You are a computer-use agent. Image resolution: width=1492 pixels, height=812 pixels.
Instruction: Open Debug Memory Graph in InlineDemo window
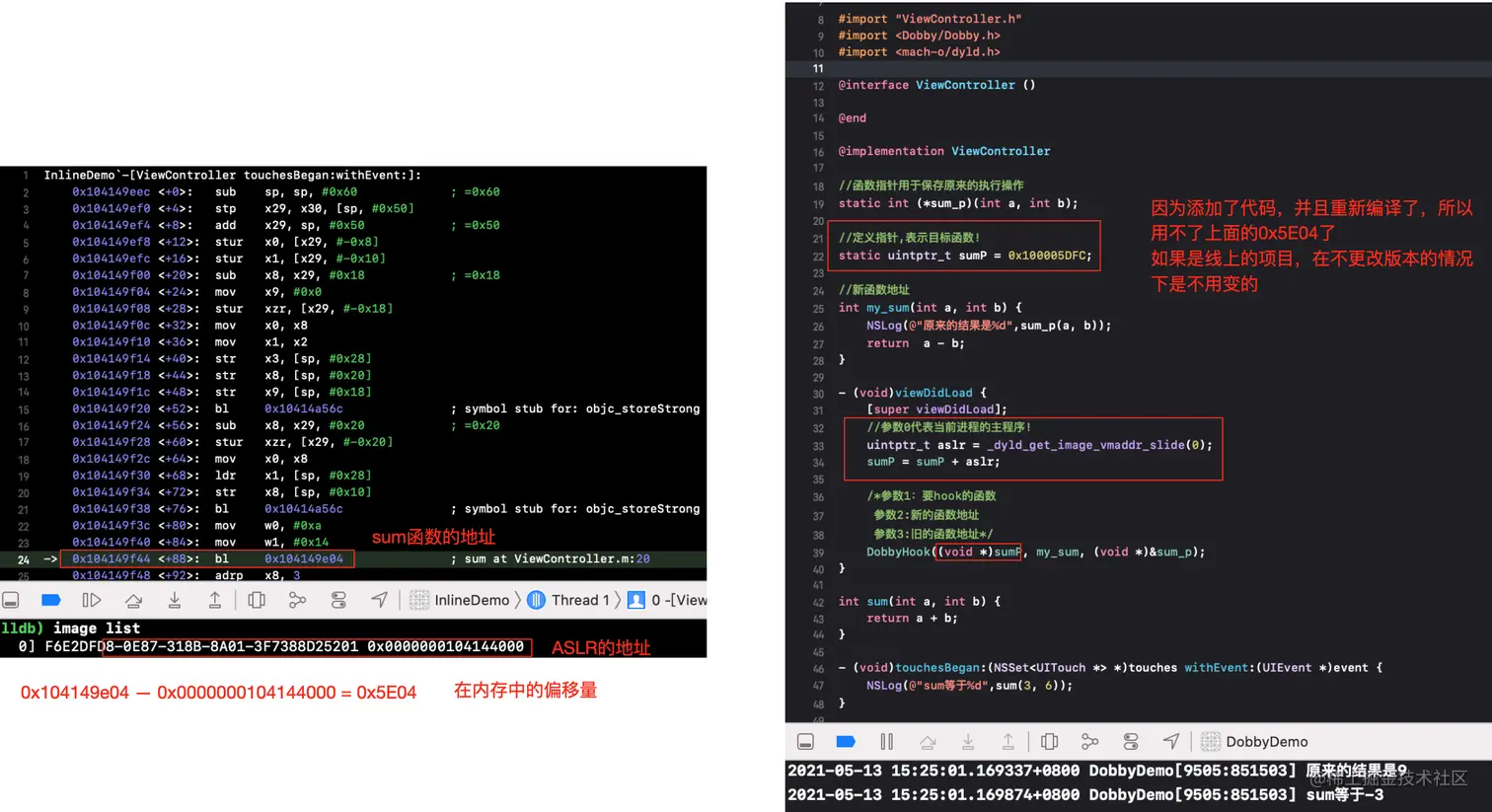[x=297, y=600]
